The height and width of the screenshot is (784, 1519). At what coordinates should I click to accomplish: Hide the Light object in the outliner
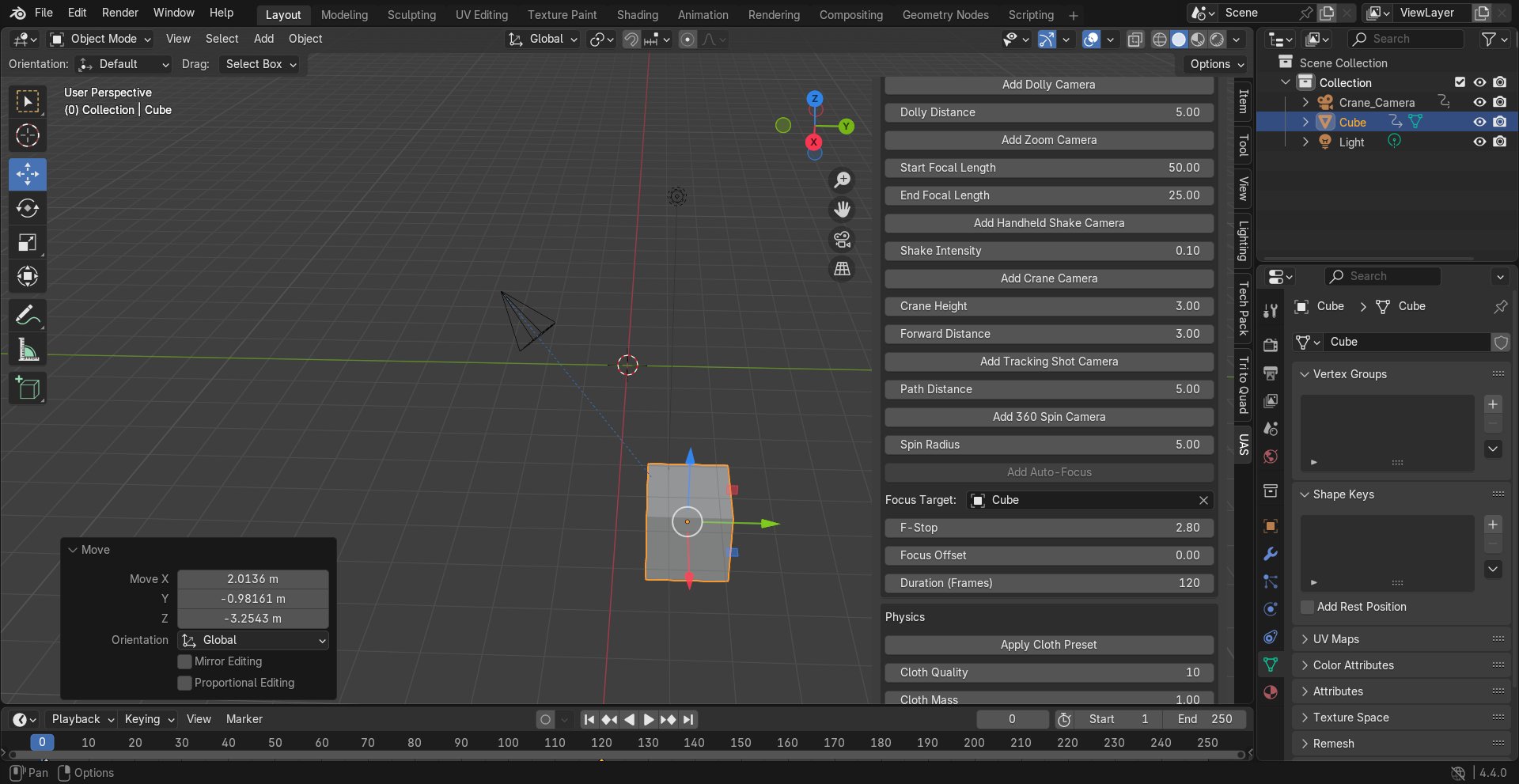point(1479,142)
